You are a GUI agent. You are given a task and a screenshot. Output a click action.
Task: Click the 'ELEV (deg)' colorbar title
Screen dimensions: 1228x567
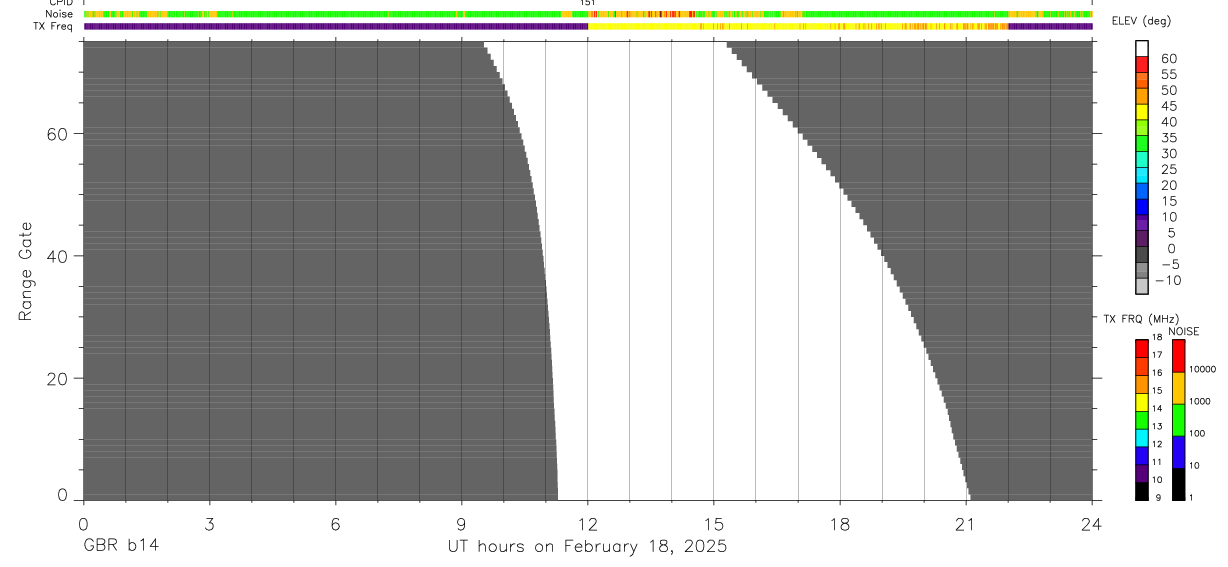coord(1141,21)
